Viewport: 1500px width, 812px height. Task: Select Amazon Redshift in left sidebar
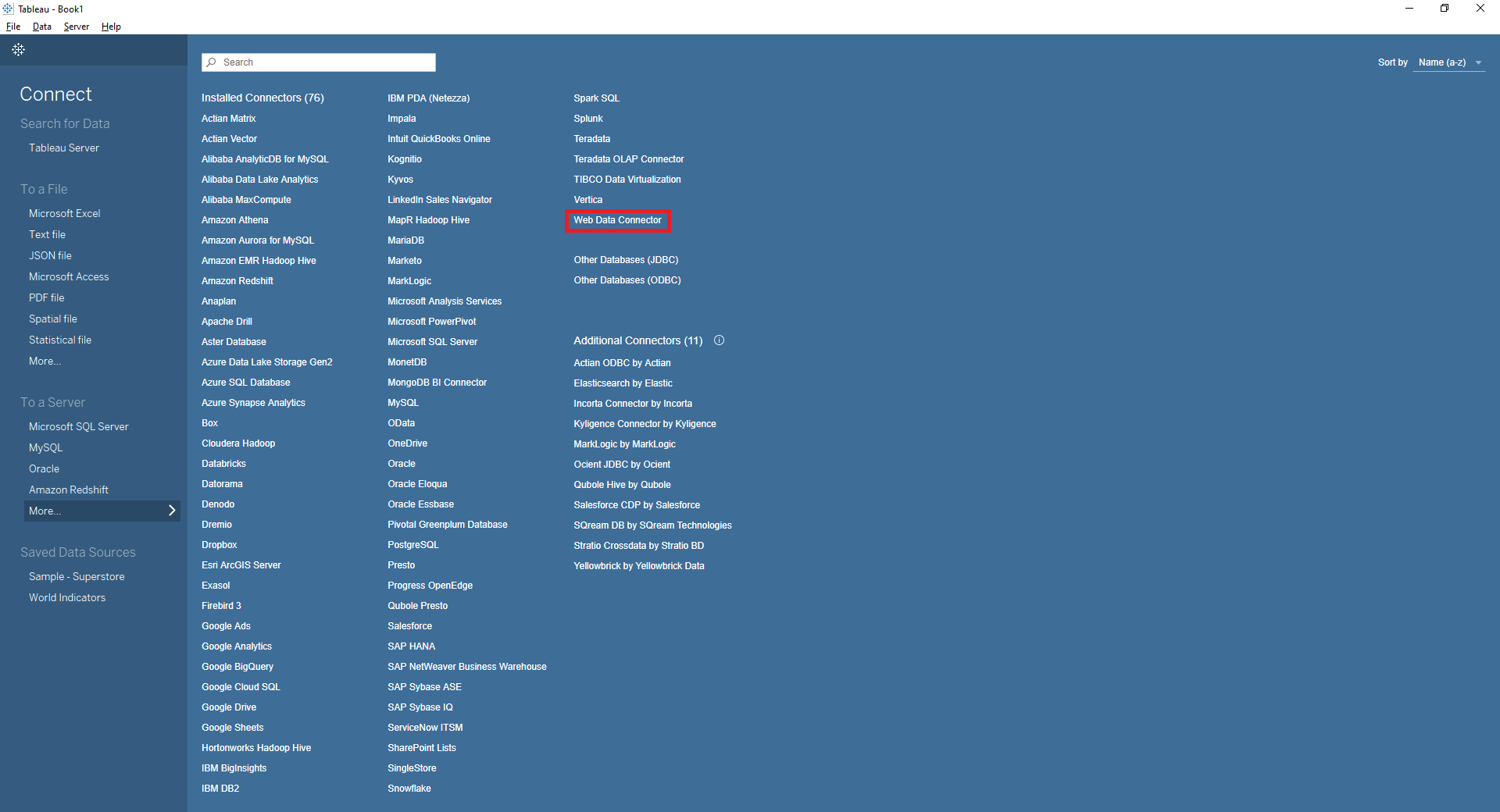(69, 490)
